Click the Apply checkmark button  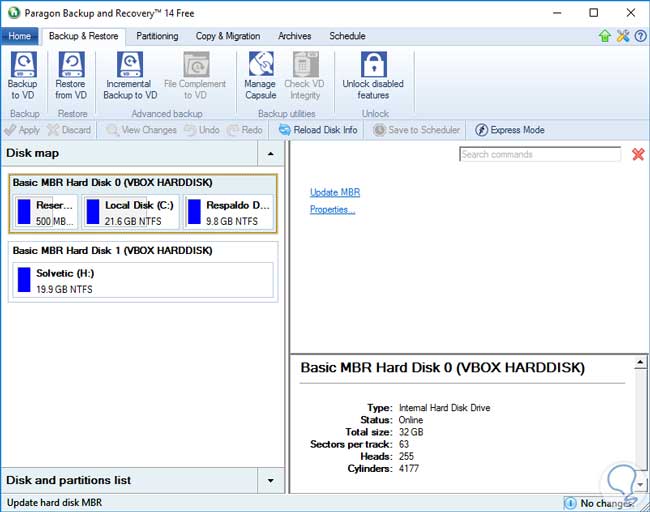pos(22,130)
